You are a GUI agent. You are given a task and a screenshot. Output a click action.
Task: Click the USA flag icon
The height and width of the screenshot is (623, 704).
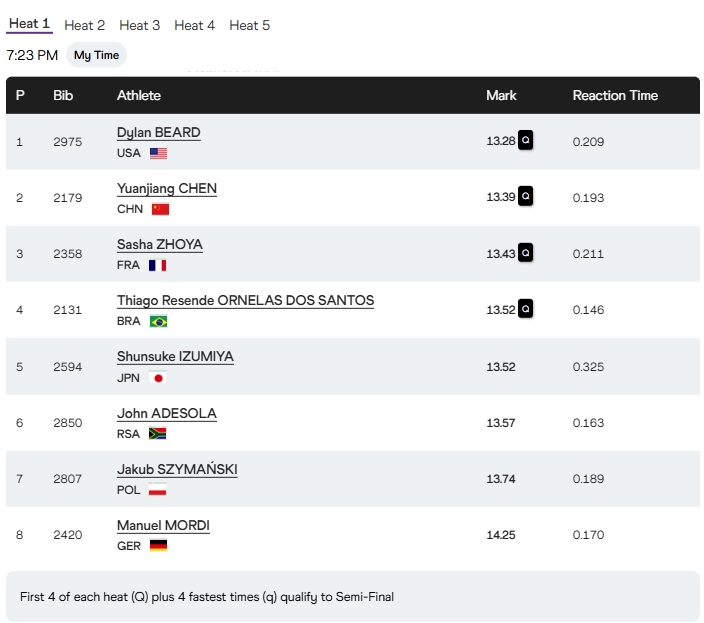pyautogui.click(x=158, y=153)
